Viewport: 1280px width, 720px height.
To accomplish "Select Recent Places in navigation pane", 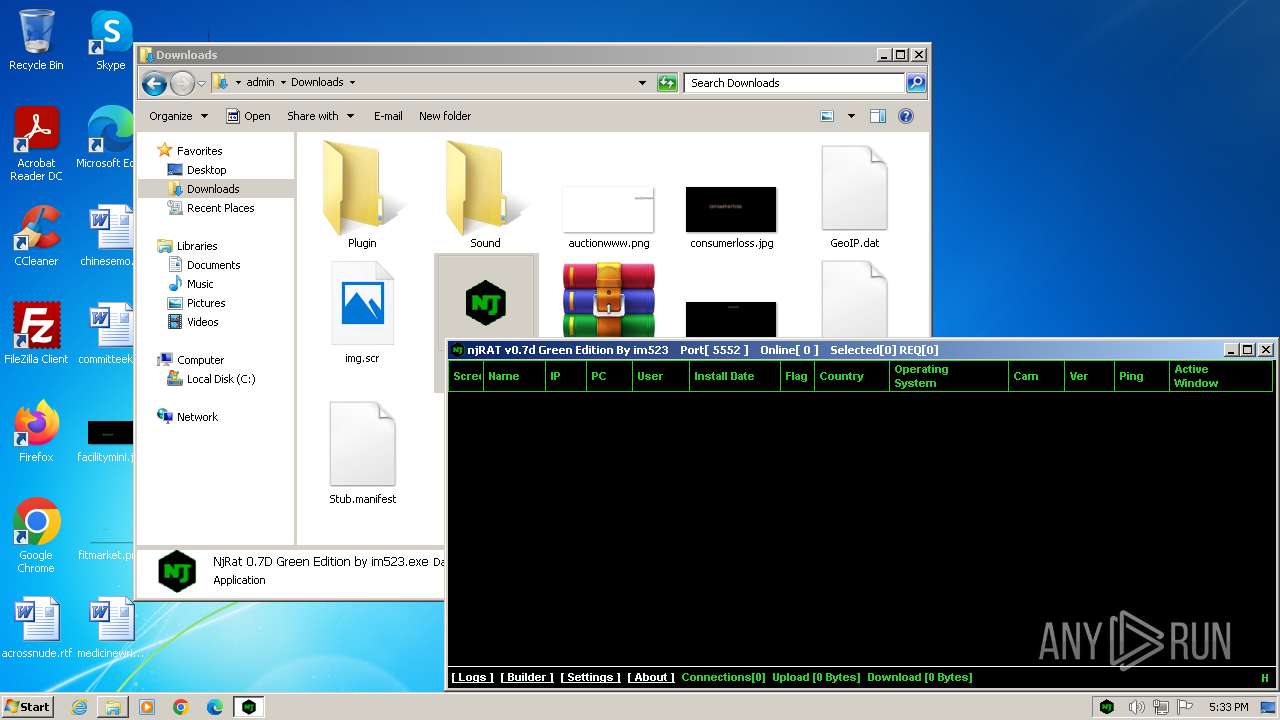I will 220,208.
